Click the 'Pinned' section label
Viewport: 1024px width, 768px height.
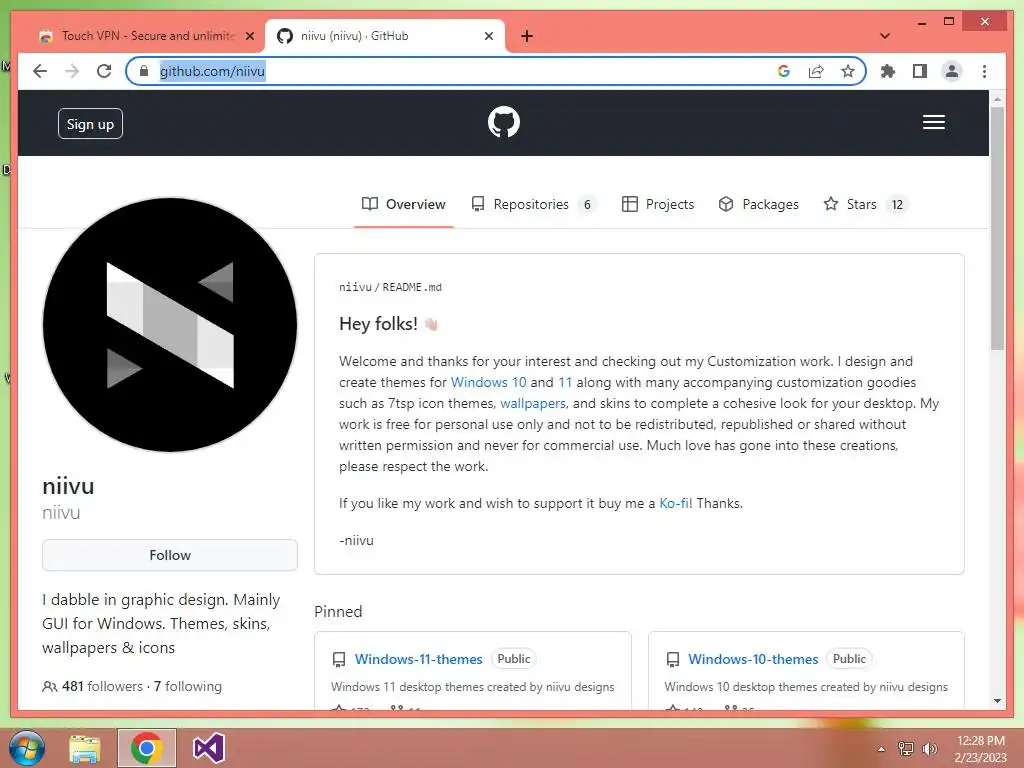click(x=338, y=611)
